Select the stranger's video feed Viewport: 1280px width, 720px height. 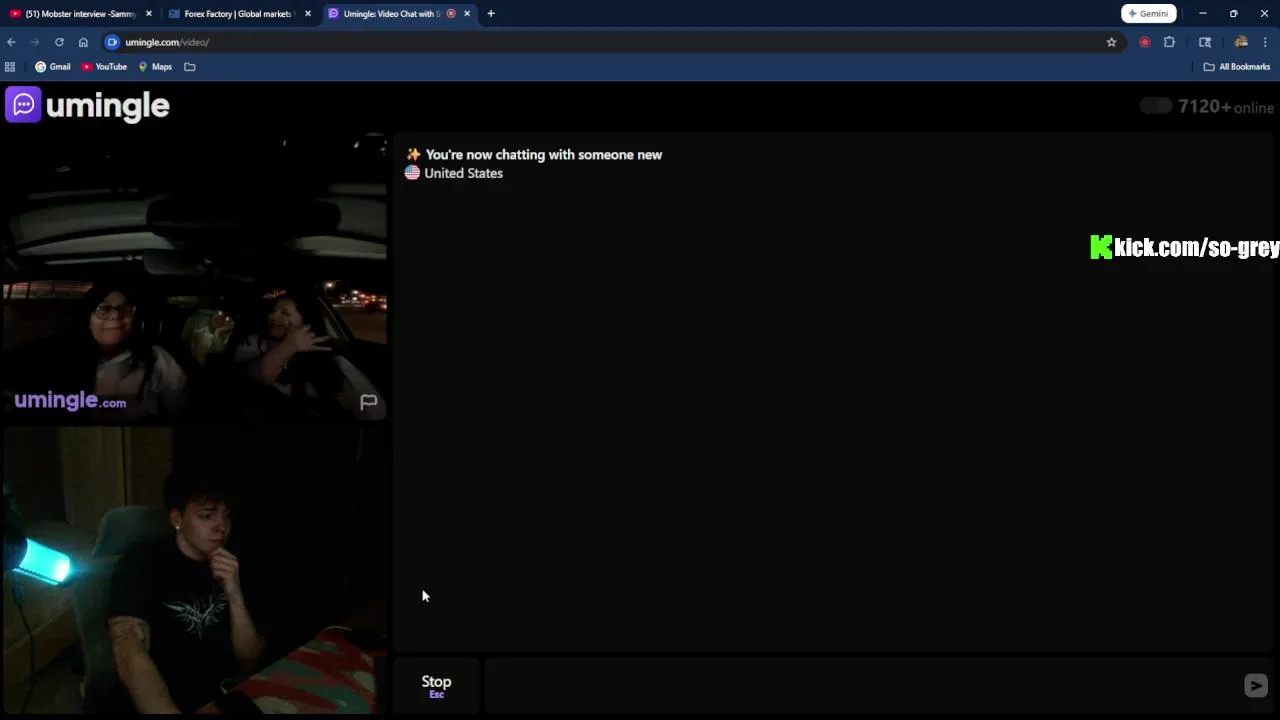(194, 276)
